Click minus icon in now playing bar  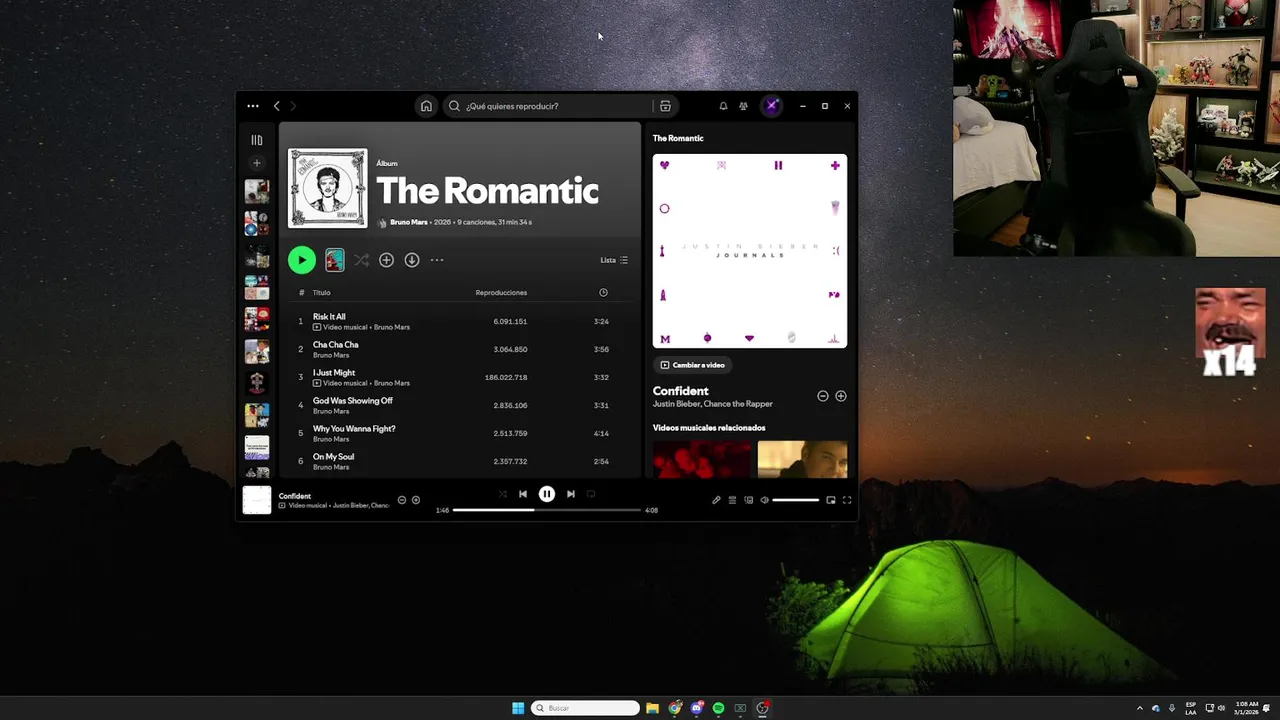(x=402, y=500)
